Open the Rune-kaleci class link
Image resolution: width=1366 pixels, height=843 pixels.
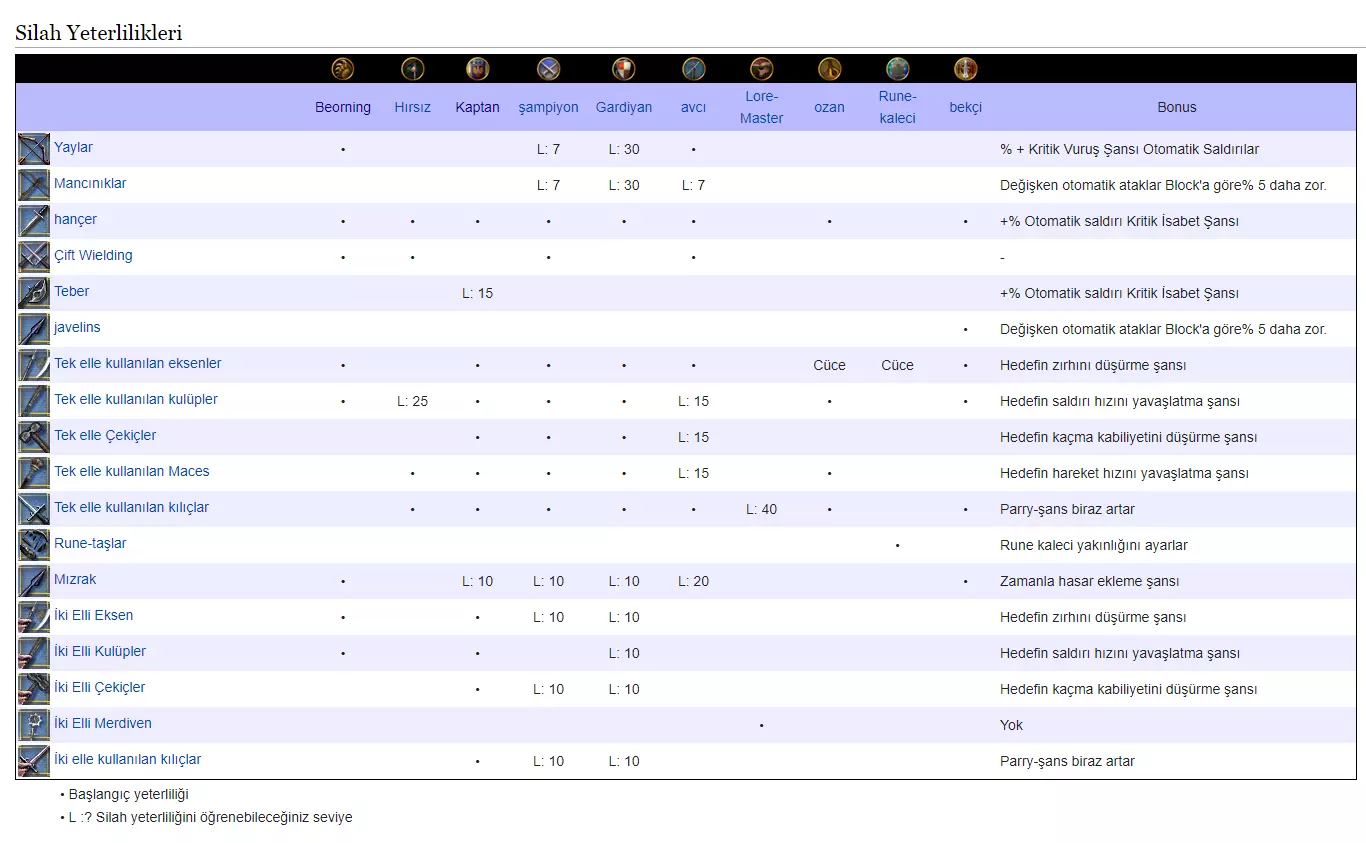click(898, 107)
